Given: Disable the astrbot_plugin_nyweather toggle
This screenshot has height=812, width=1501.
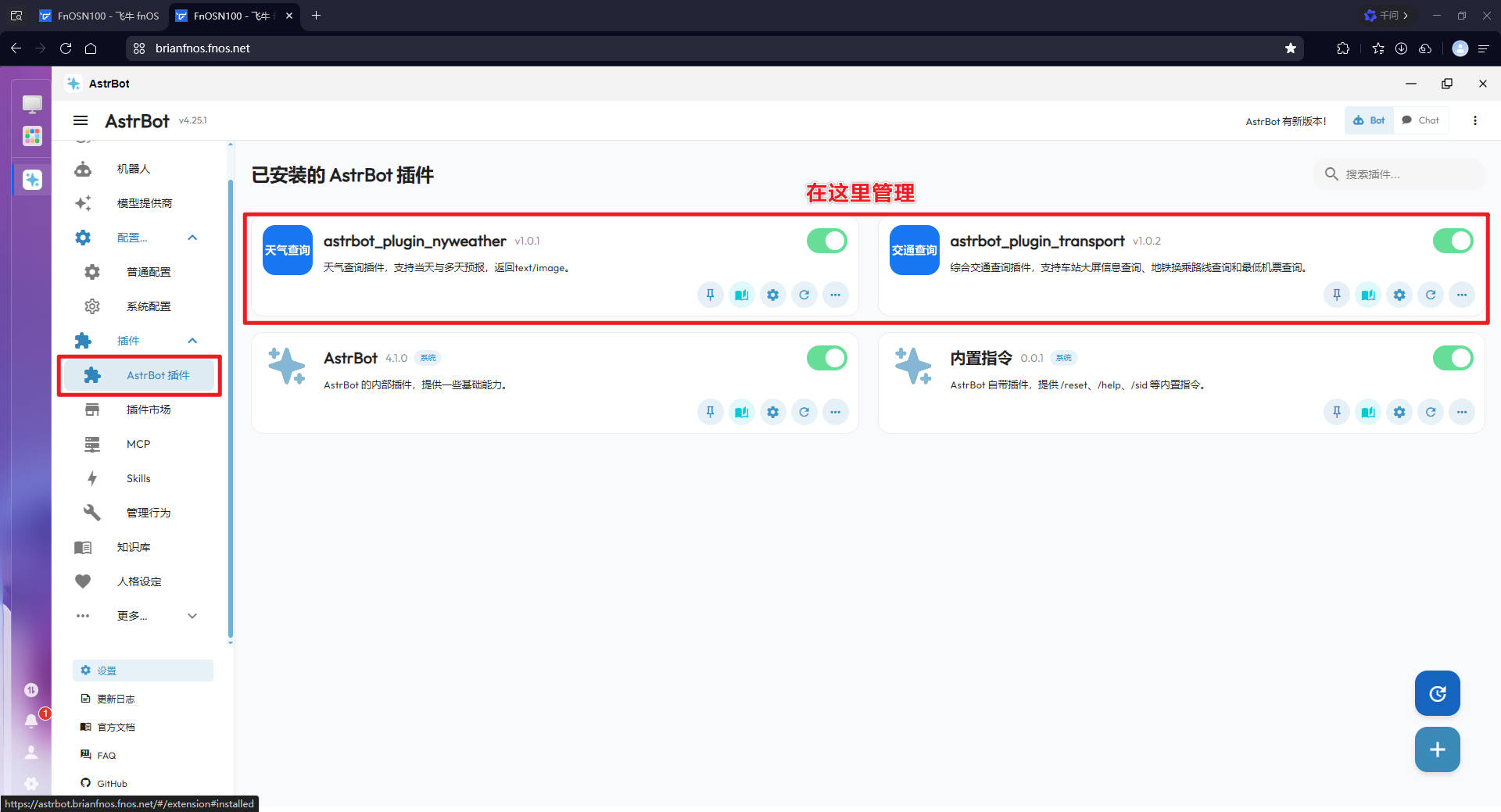Looking at the screenshot, I should tap(827, 241).
